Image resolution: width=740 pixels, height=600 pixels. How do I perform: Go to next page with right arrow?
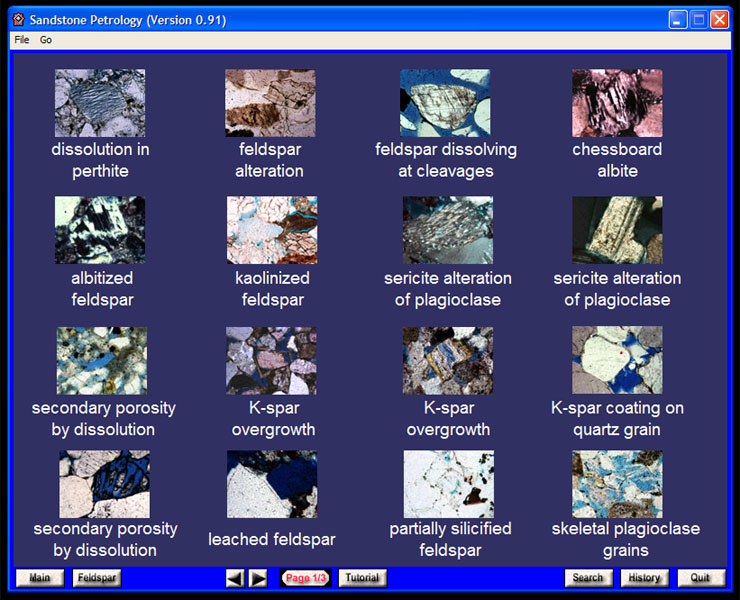tap(258, 578)
